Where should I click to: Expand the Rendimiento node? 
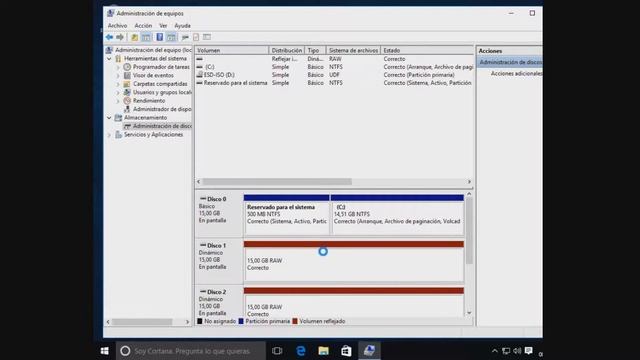coord(118,100)
